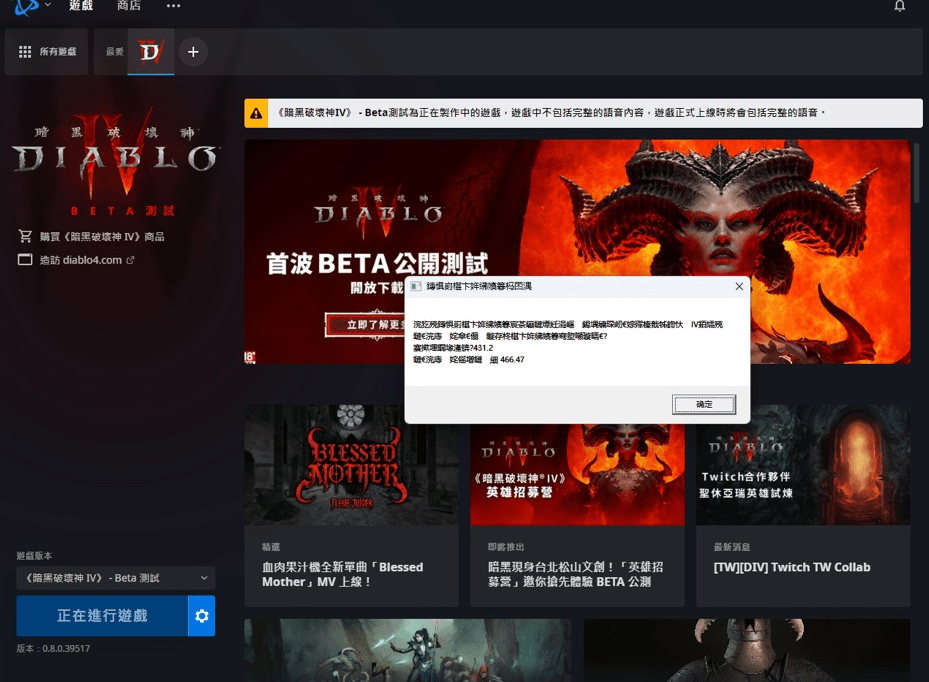Click the 確定 button in dialog
This screenshot has height=682, width=929.
(x=704, y=404)
